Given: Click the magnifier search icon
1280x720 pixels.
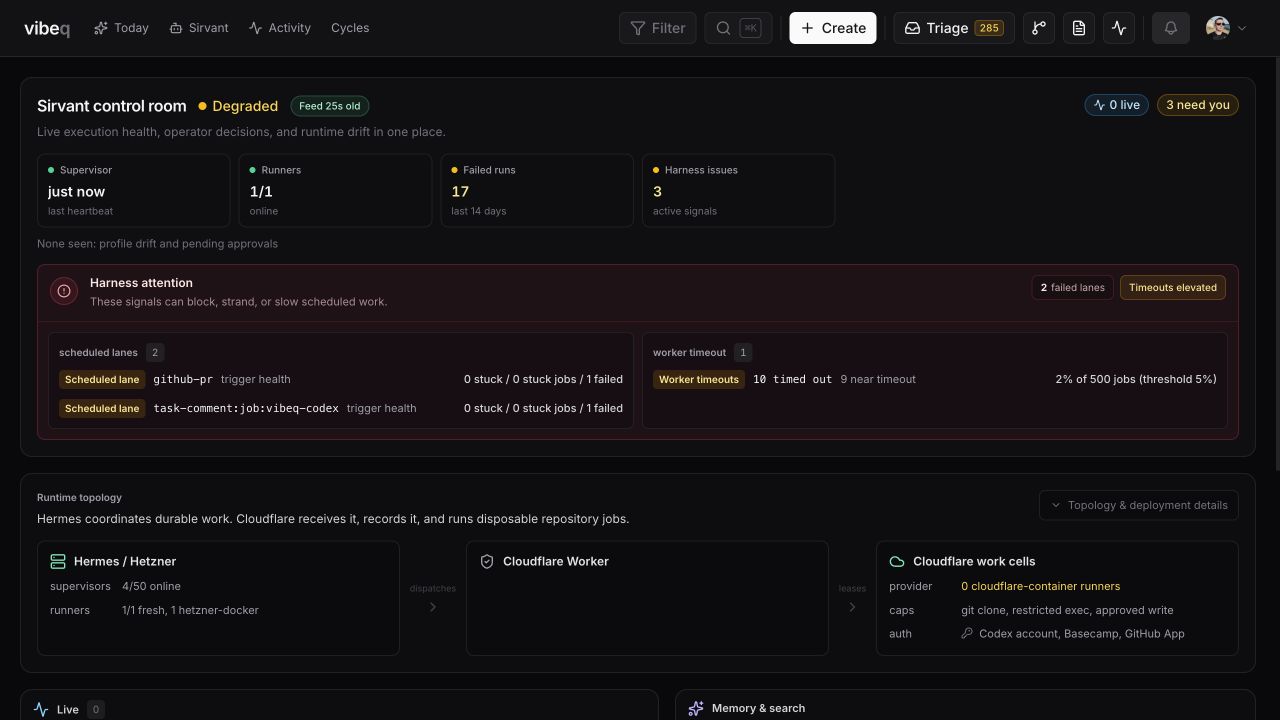Looking at the screenshot, I should click(723, 28).
